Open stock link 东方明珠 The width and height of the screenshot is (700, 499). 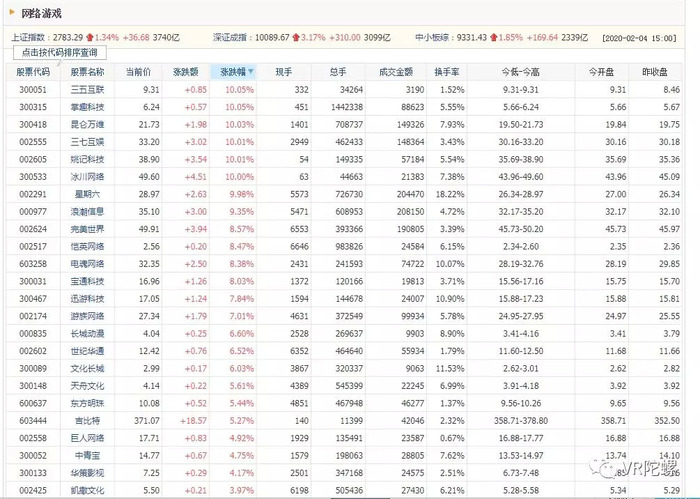(88, 403)
